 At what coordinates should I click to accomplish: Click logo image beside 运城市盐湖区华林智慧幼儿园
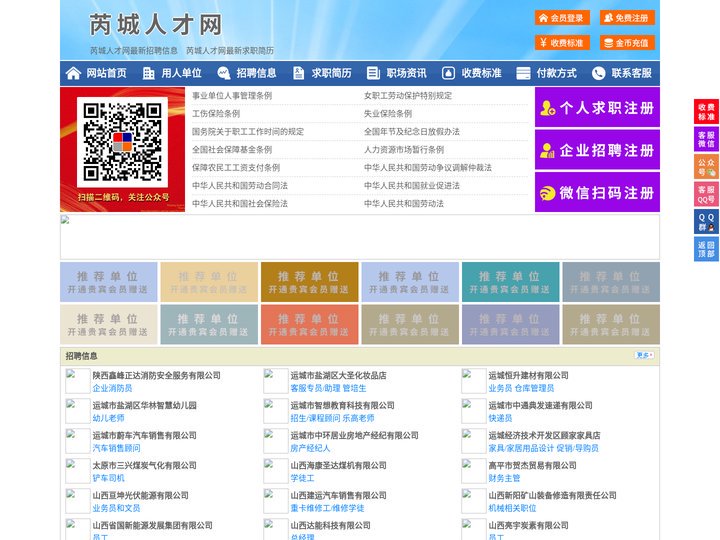tap(78, 411)
